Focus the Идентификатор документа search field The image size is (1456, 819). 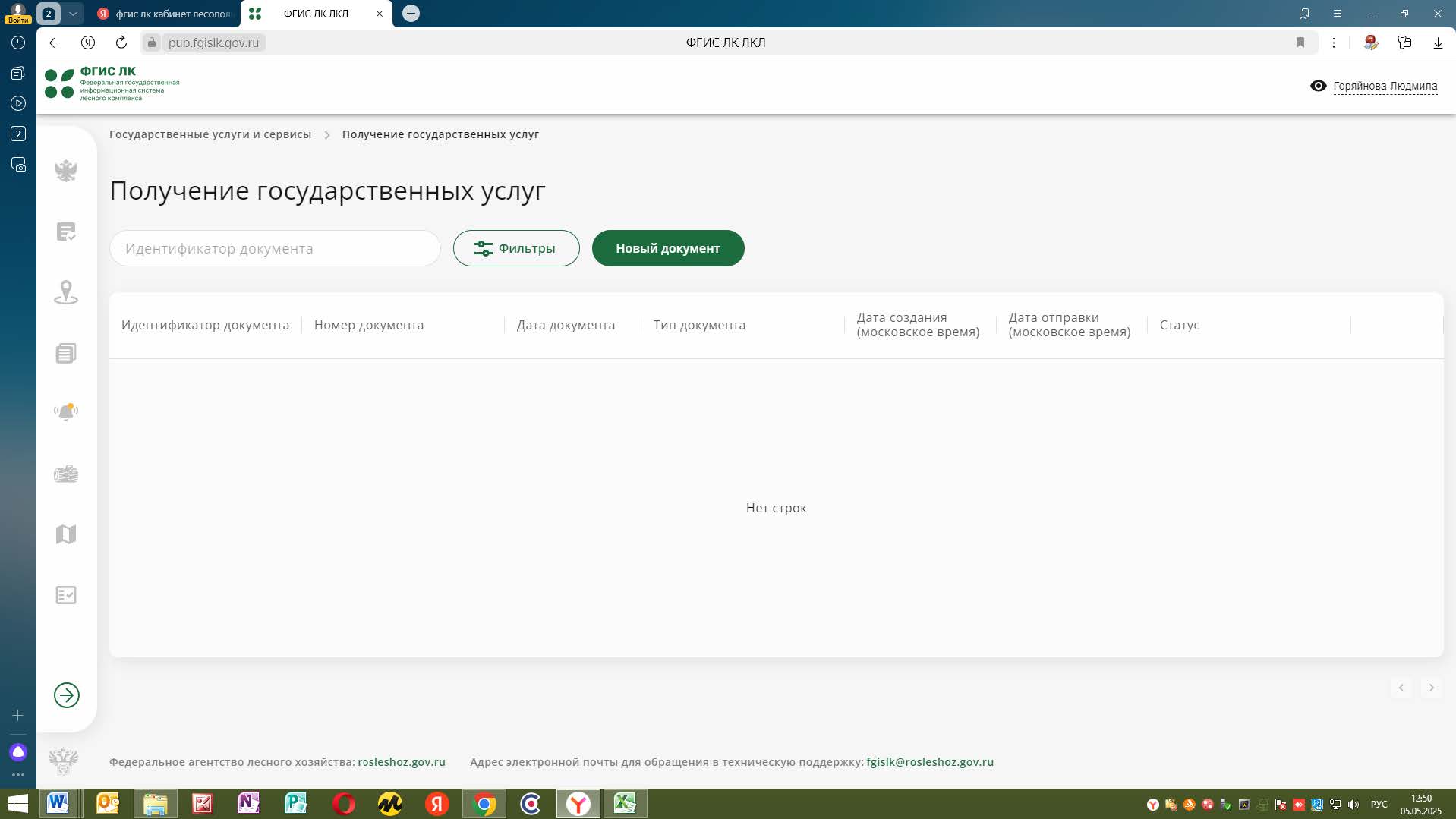(275, 248)
